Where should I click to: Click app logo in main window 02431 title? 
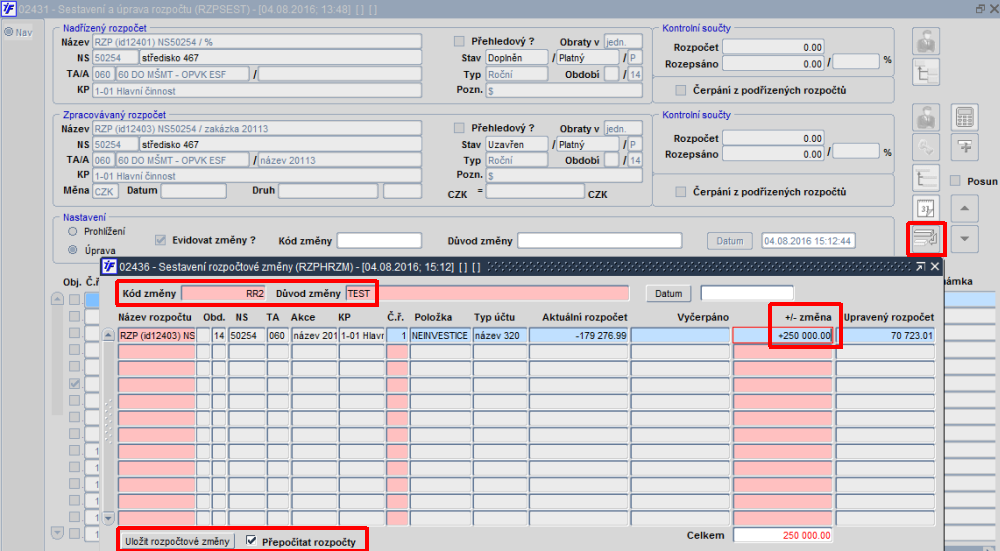9,9
